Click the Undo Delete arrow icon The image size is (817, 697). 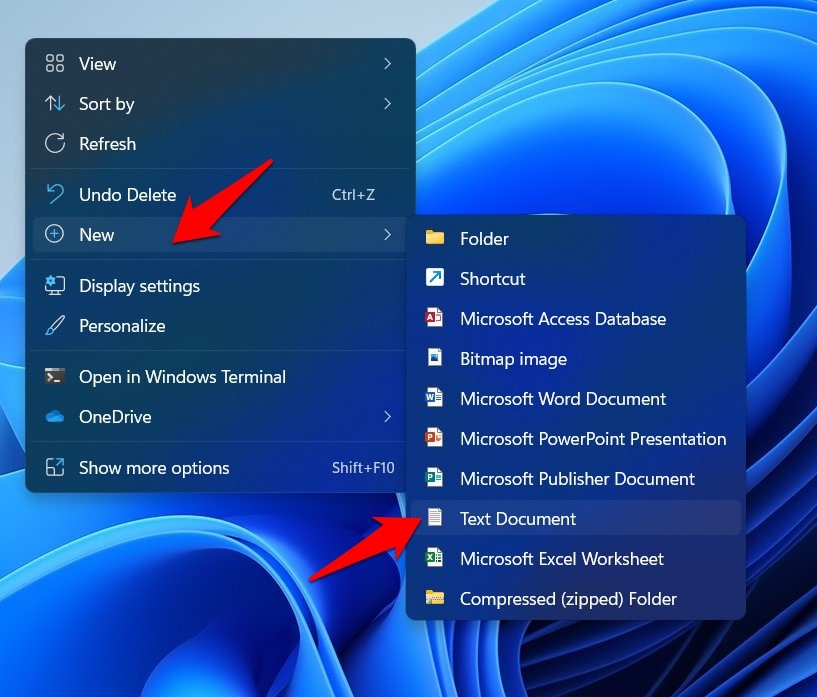[x=55, y=194]
